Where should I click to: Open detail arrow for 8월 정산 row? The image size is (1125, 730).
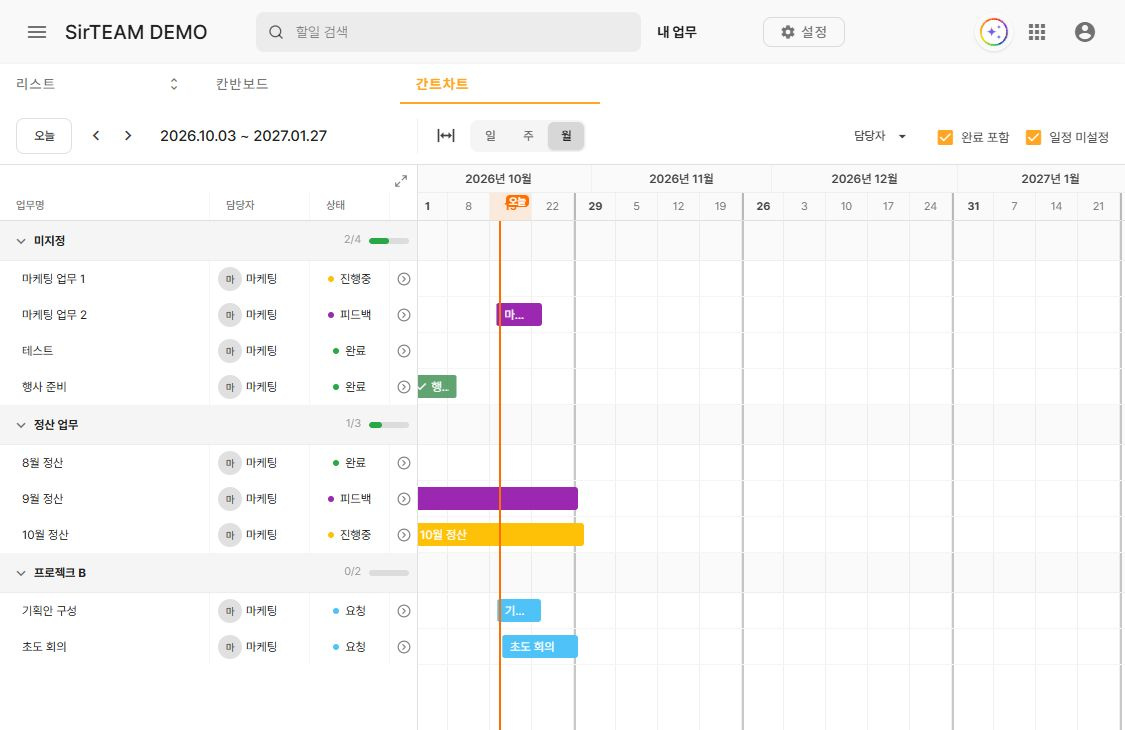coord(404,463)
